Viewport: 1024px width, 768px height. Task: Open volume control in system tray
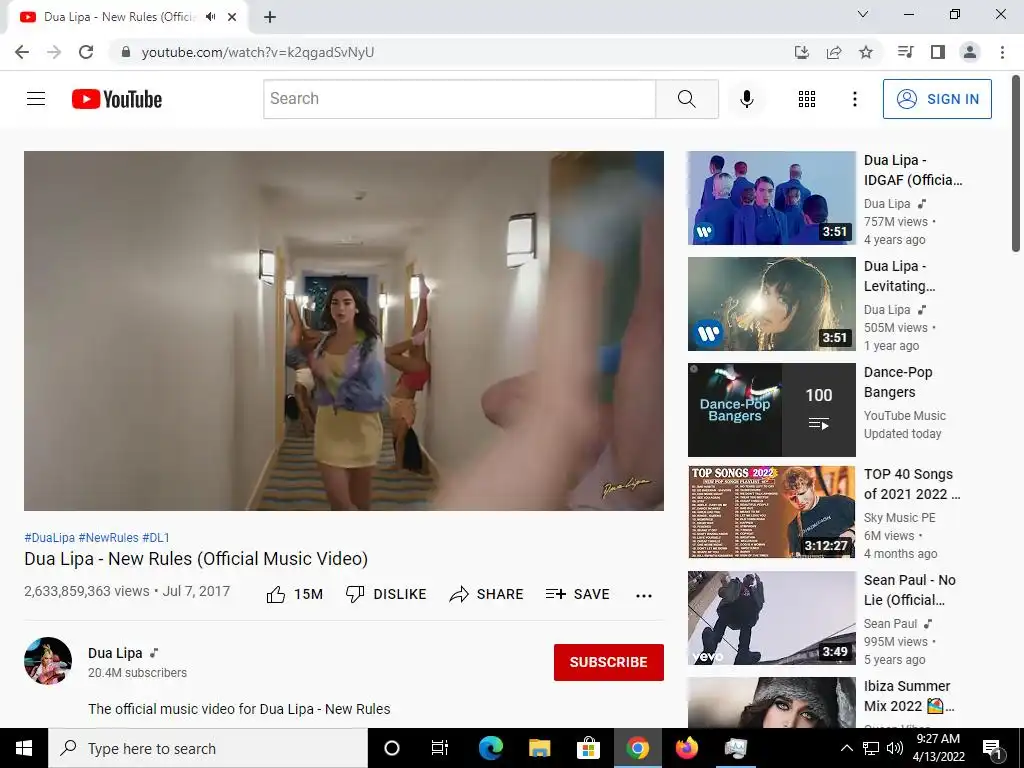pos(895,748)
